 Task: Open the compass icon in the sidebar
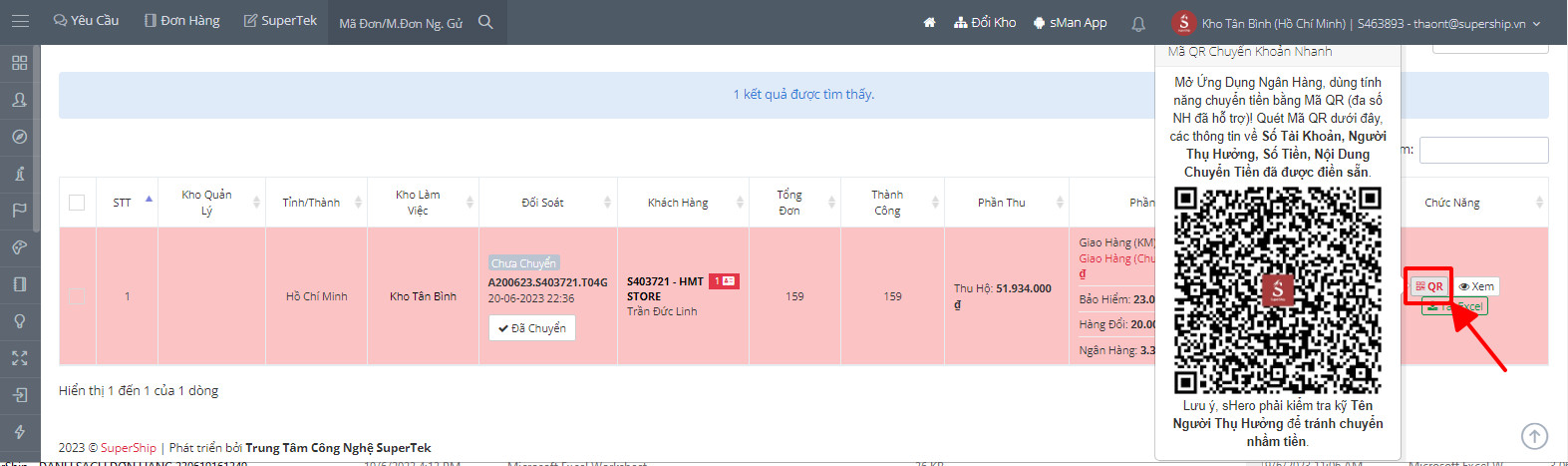[19, 137]
